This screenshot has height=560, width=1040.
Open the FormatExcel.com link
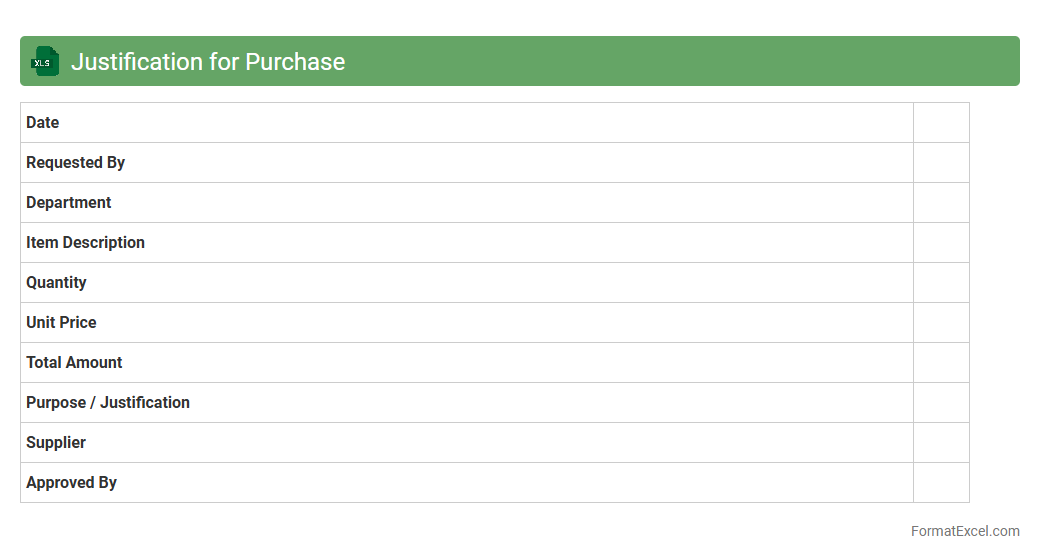tap(965, 531)
